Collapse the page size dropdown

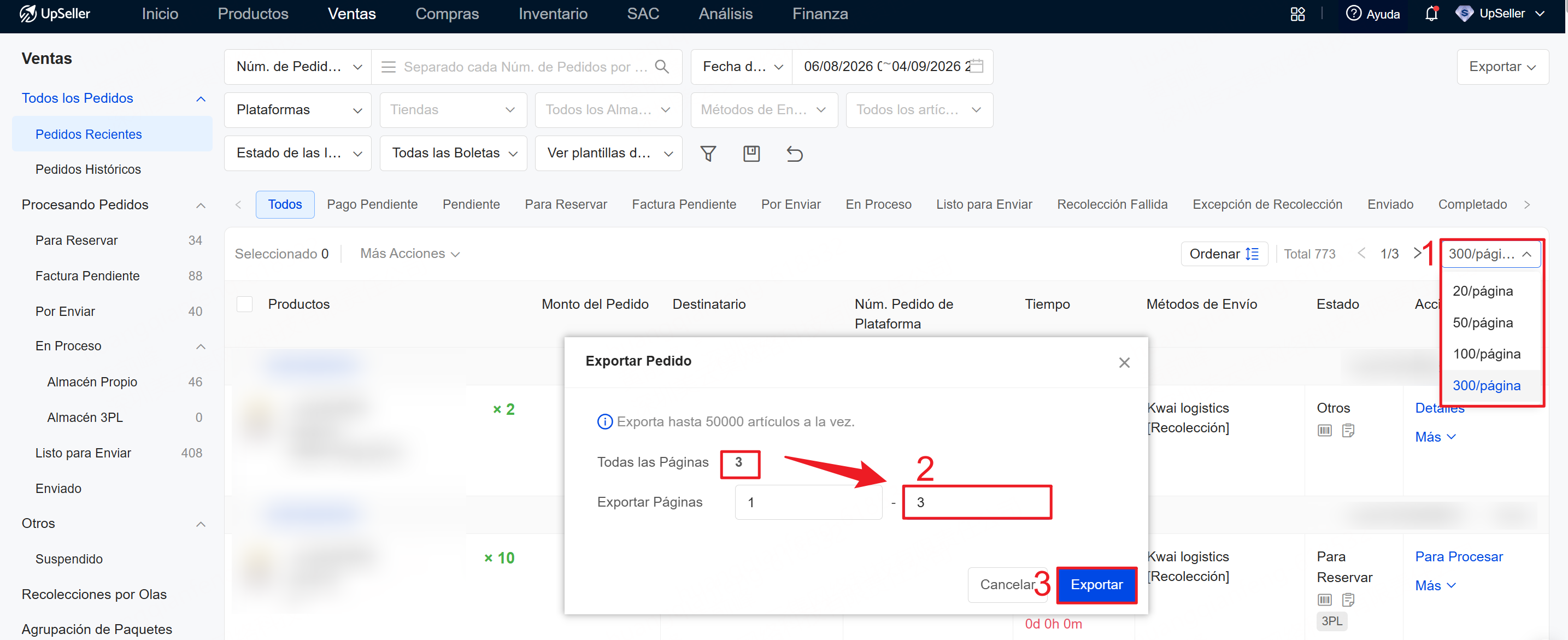(1490, 253)
